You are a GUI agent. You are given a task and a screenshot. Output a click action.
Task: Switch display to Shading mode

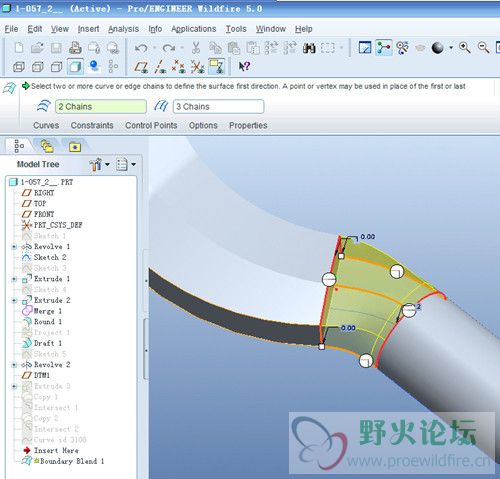75,67
